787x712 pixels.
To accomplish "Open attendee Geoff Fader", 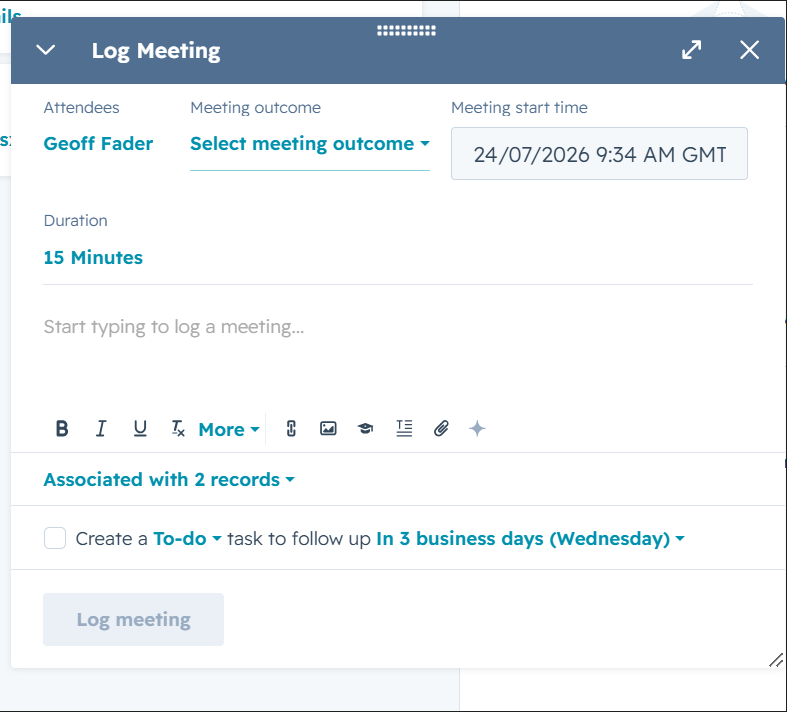I will click(x=98, y=144).
